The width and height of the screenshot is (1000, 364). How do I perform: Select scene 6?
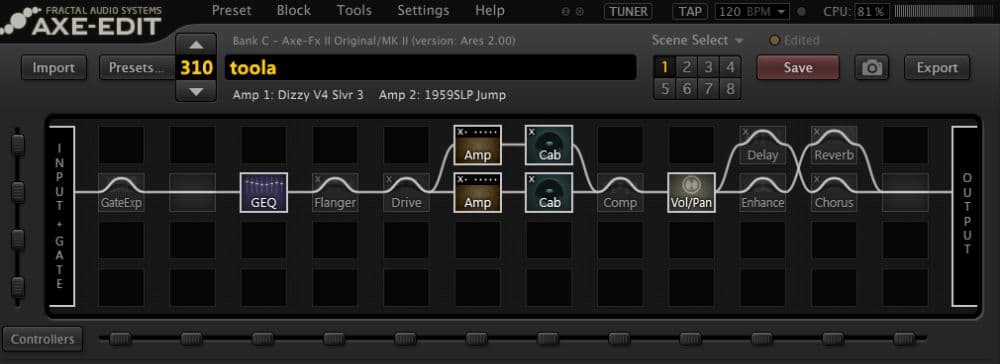pos(686,88)
